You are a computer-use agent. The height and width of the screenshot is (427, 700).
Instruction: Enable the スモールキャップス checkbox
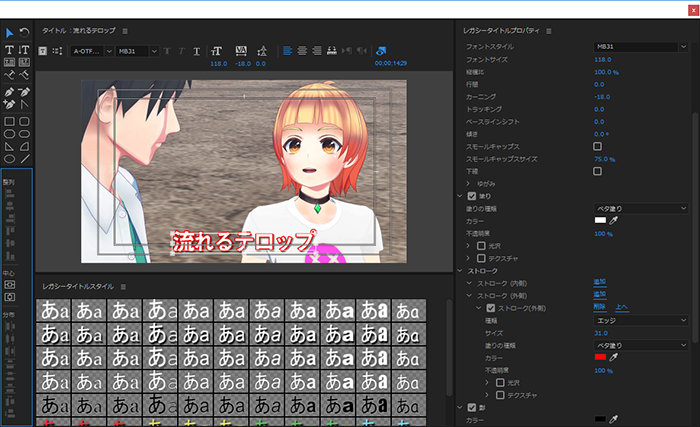tap(597, 146)
